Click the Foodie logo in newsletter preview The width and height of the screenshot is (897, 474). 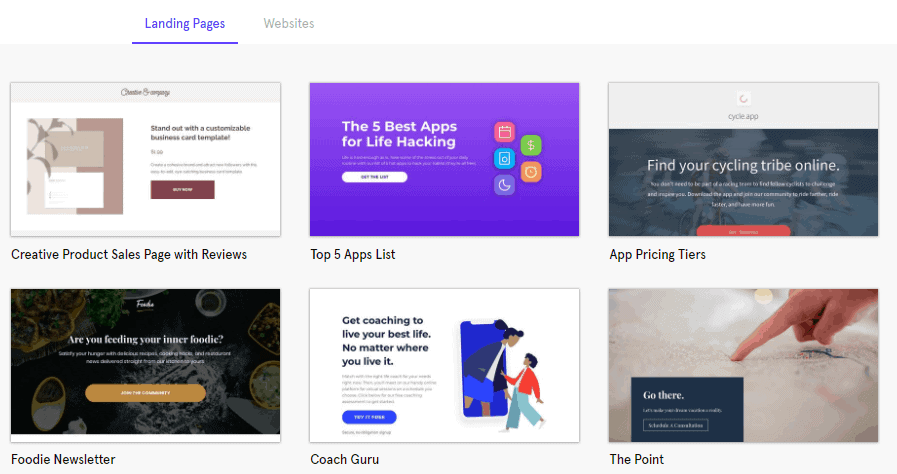[x=145, y=304]
